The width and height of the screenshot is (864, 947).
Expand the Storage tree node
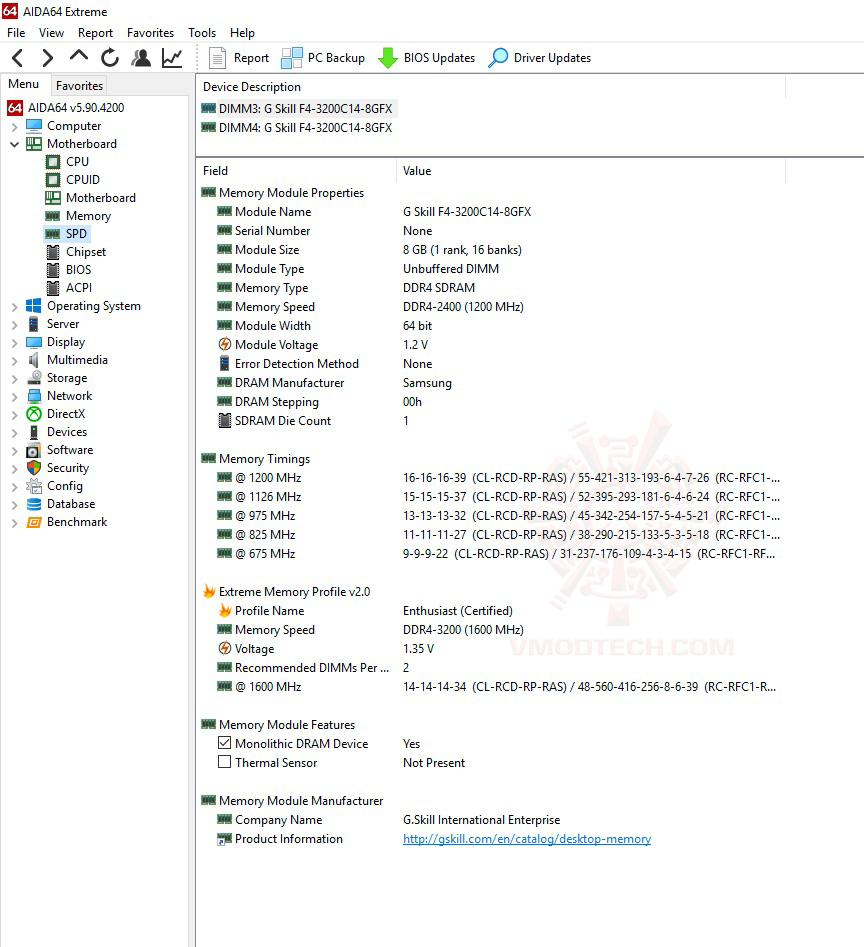[14, 379]
